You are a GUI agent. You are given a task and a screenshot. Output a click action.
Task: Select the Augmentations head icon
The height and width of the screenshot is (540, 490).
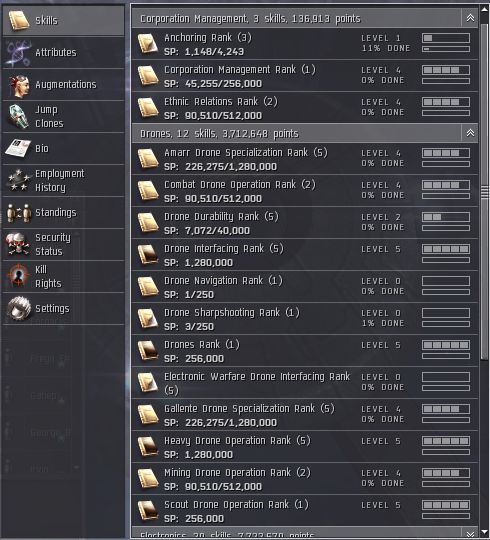pos(18,85)
